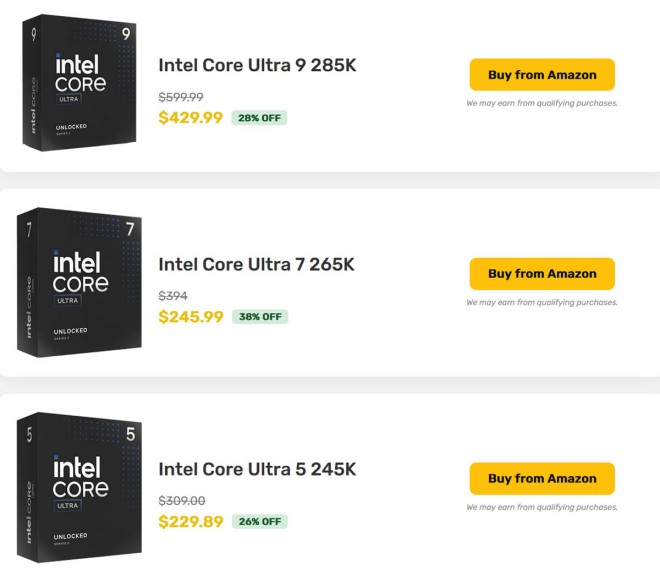
Task: Buy the Ultra 7 265K from Amazon
Action: click(542, 274)
